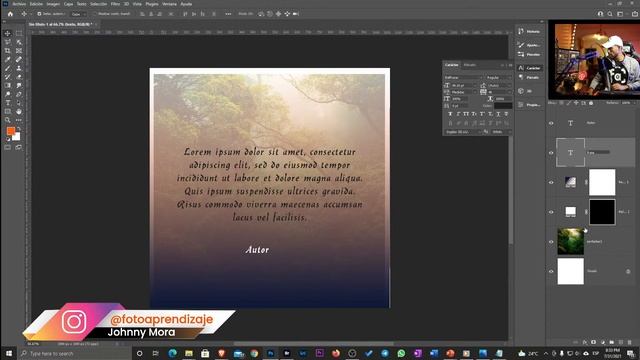Open the font size dropdown

click(464, 85)
